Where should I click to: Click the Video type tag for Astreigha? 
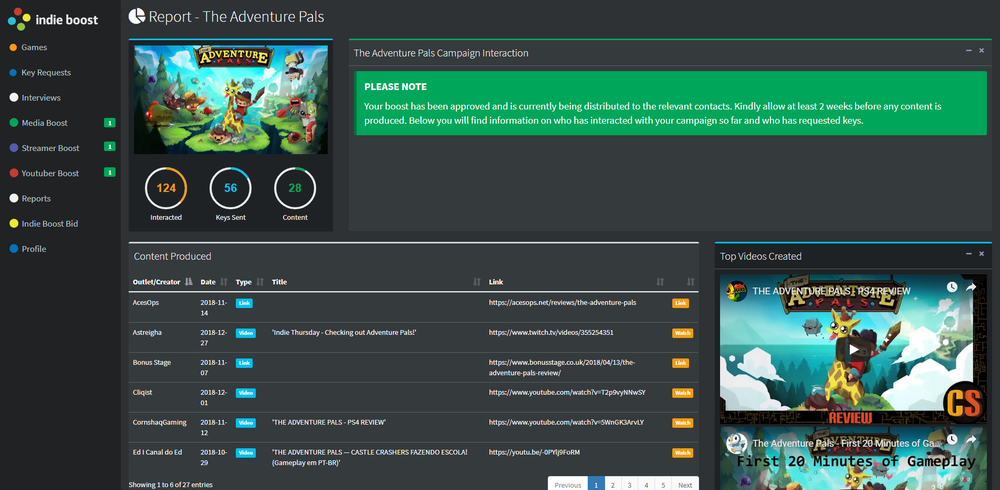click(x=246, y=333)
